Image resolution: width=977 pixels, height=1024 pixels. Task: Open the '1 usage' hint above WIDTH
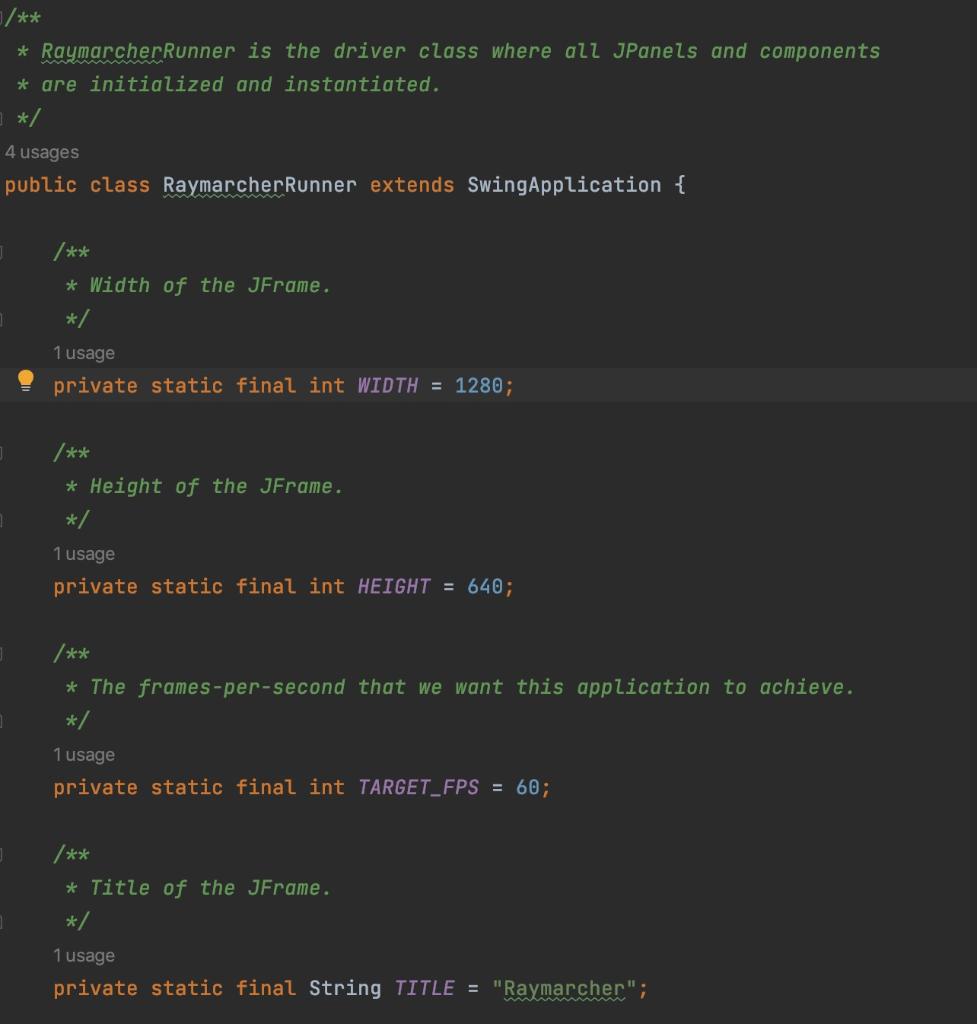[84, 353]
